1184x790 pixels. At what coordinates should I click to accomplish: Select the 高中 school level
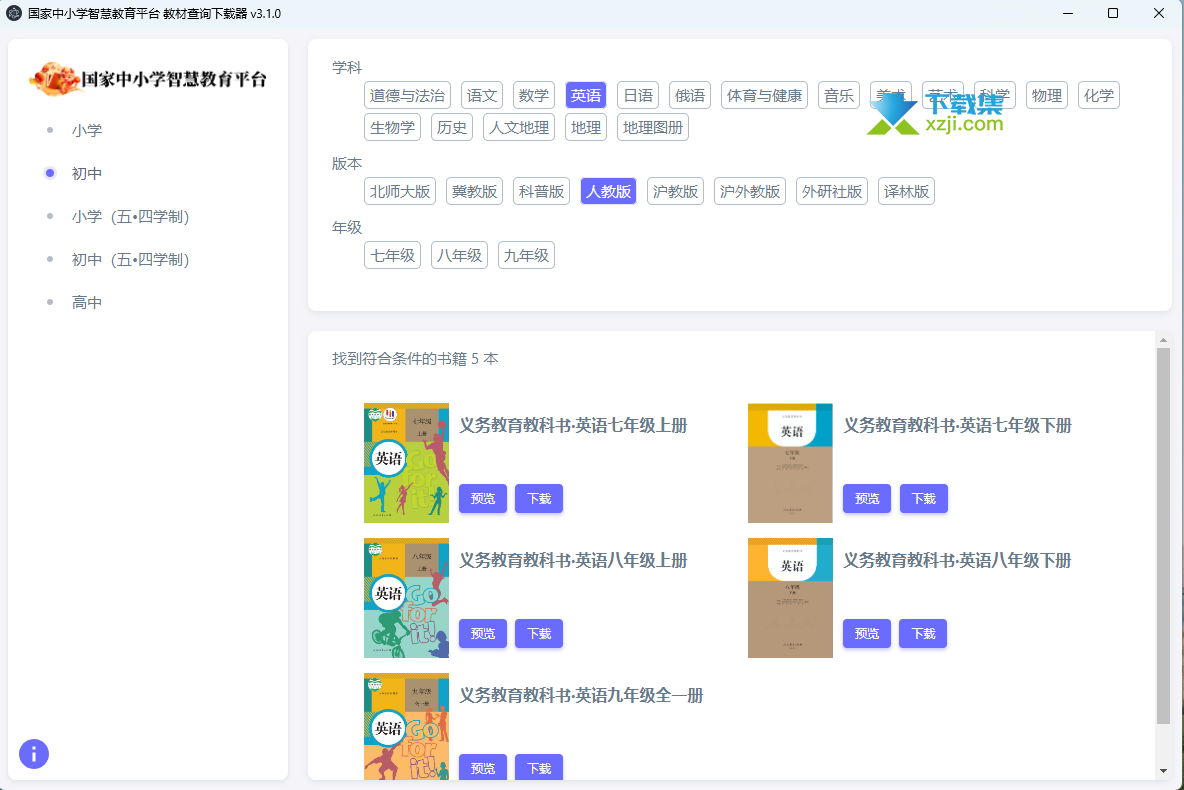(86, 302)
